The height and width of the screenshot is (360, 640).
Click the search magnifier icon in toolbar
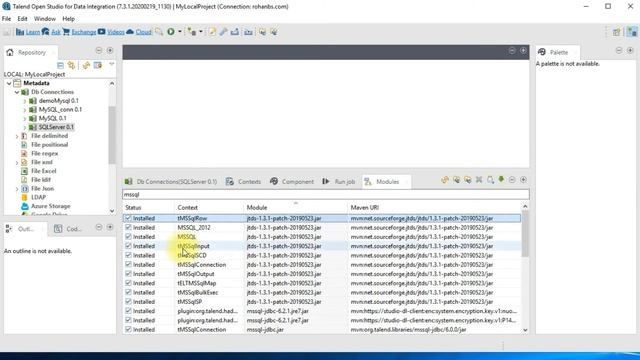(159, 32)
